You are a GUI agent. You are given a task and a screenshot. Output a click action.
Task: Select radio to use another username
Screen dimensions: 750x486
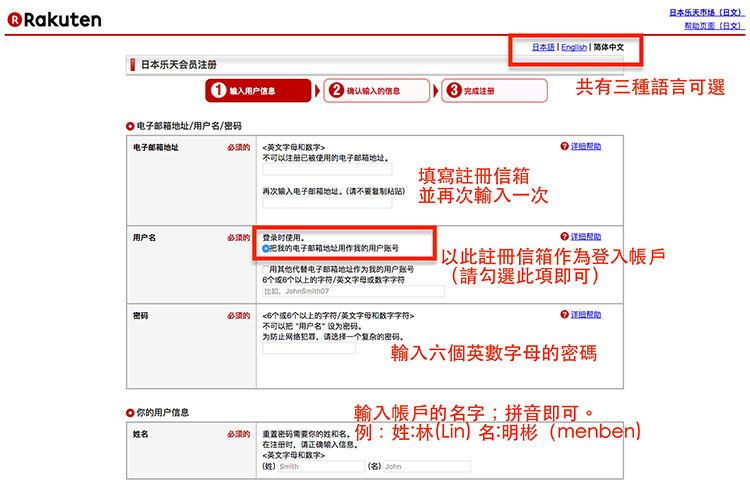coord(266,270)
